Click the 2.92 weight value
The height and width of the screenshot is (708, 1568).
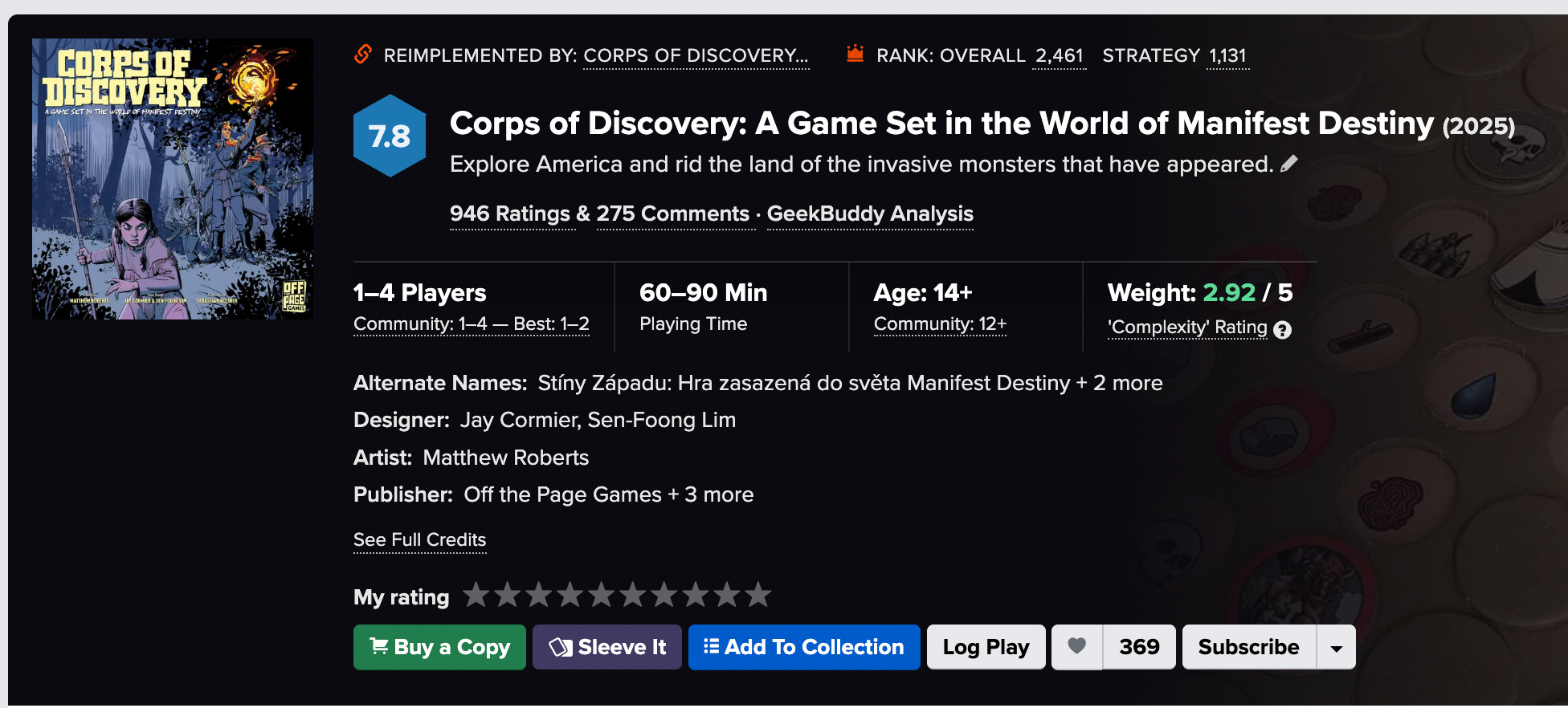tap(1229, 292)
